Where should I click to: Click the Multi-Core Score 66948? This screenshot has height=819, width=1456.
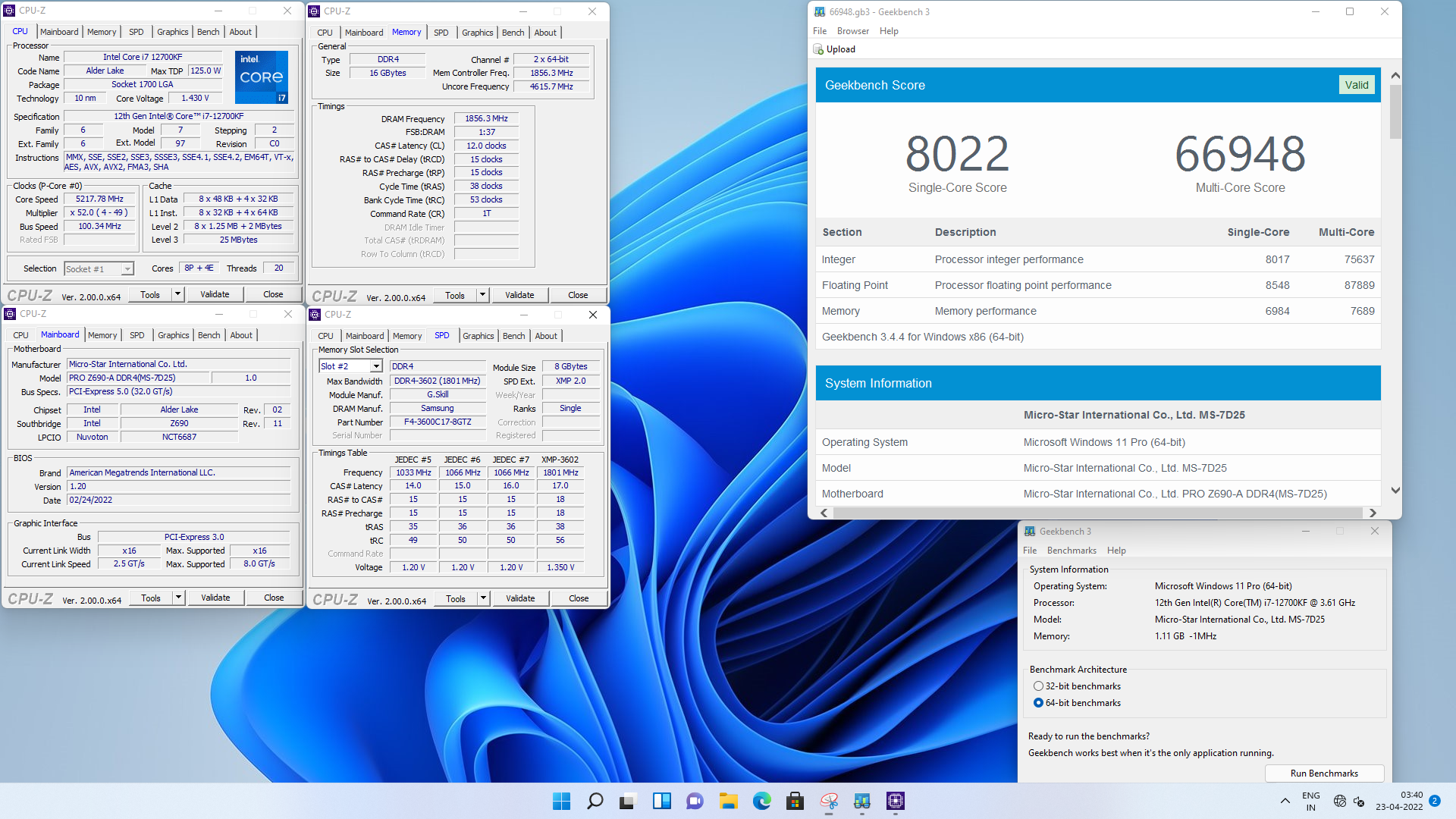[x=1240, y=154]
